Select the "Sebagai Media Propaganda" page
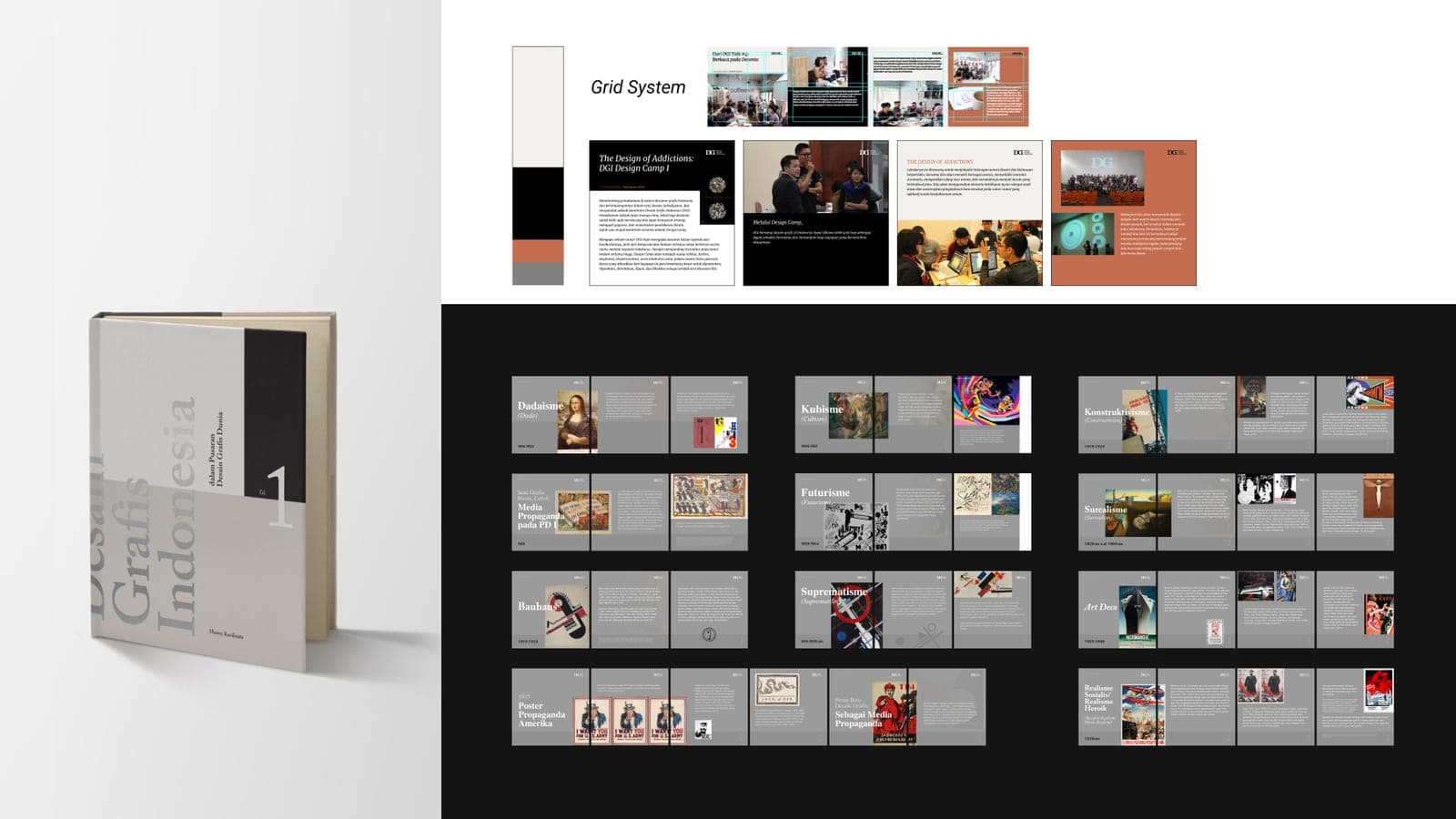This screenshot has width=1456, height=819. pos(867,707)
